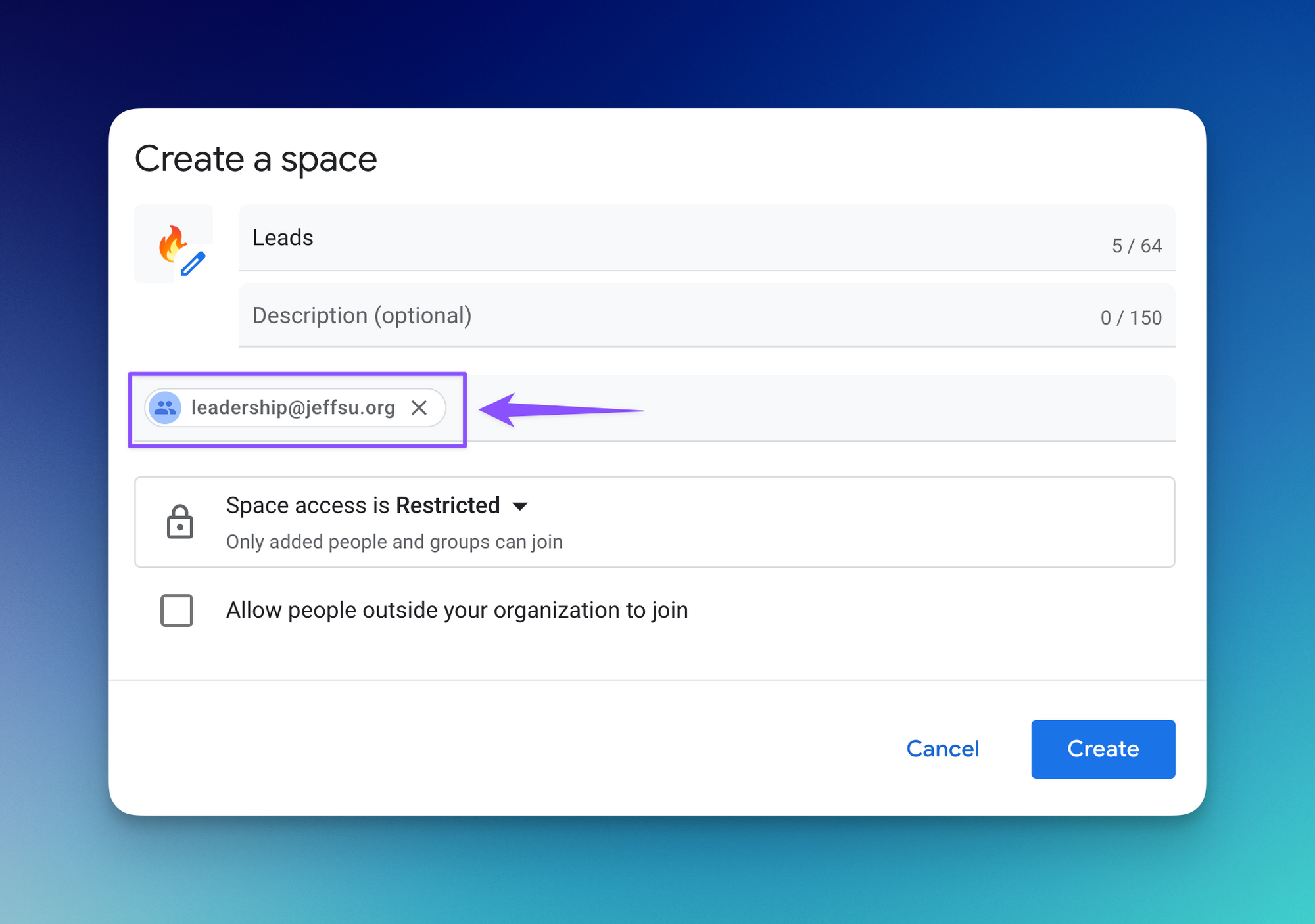Viewport: 1315px width, 924px height.
Task: Click the '0 / 150' description counter
Action: point(1131,318)
